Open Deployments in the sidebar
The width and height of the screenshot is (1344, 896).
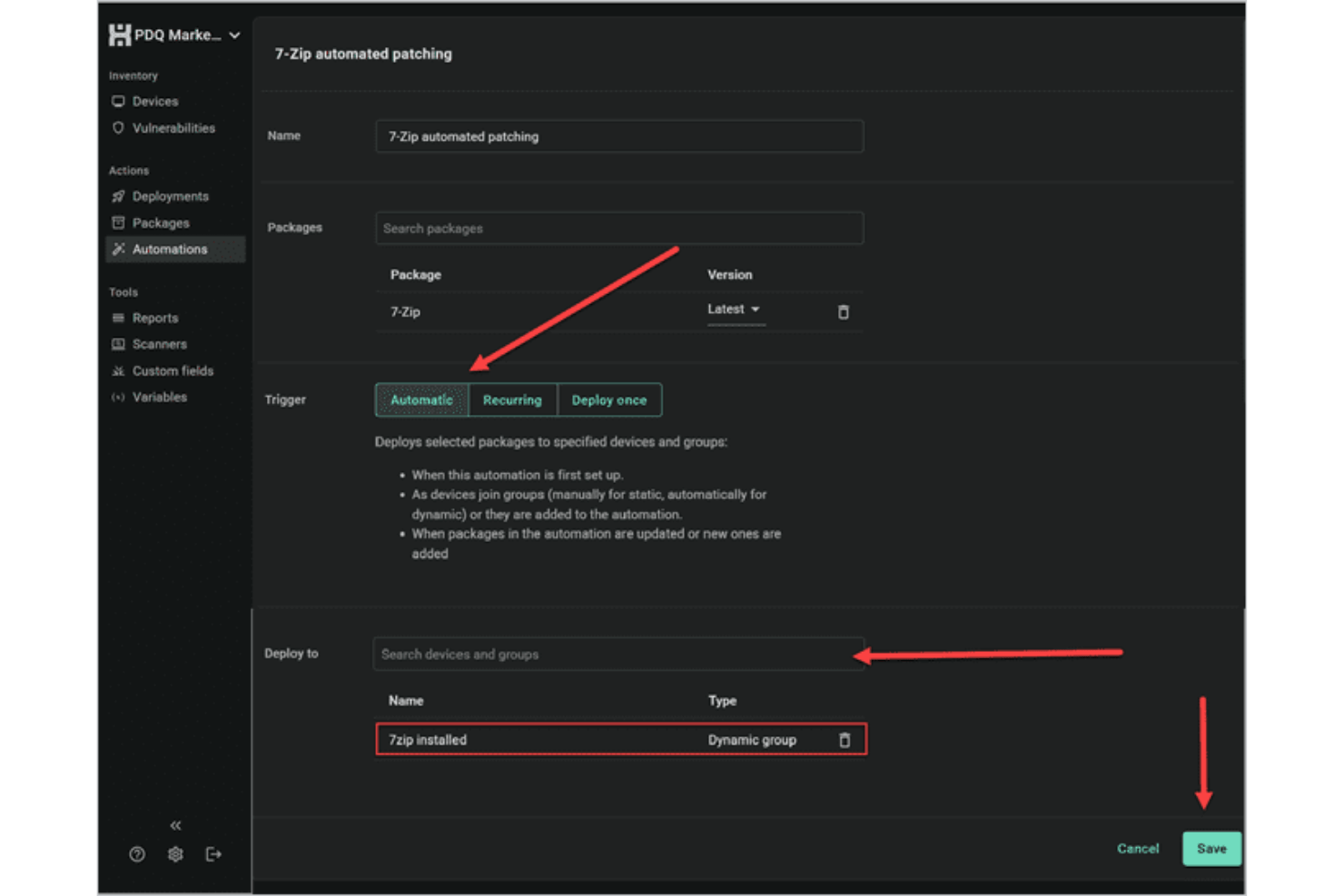coord(171,196)
